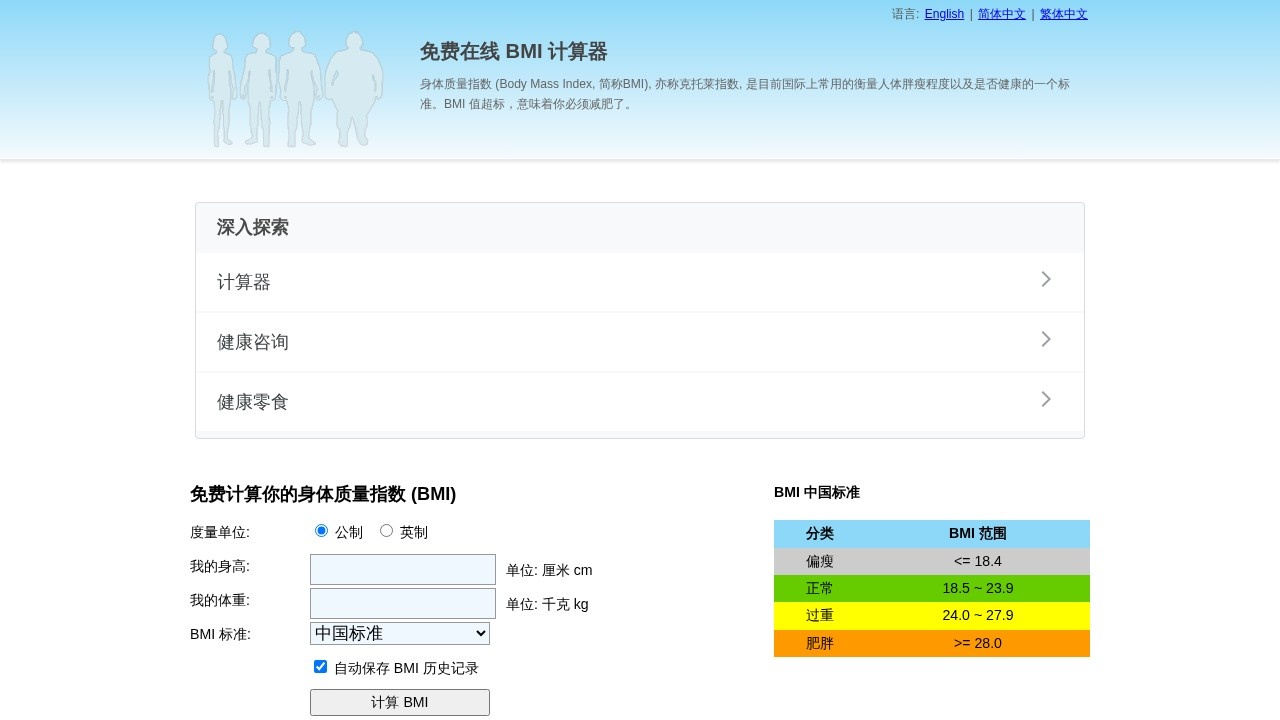Screen dimensions: 1280x720
Task: Click the orange 肥胖 category row
Action: (x=931, y=643)
